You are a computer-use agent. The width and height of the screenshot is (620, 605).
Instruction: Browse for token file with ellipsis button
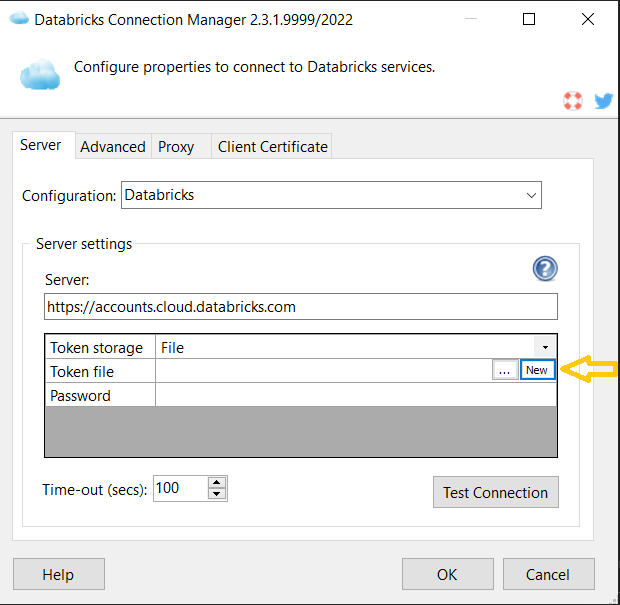505,370
